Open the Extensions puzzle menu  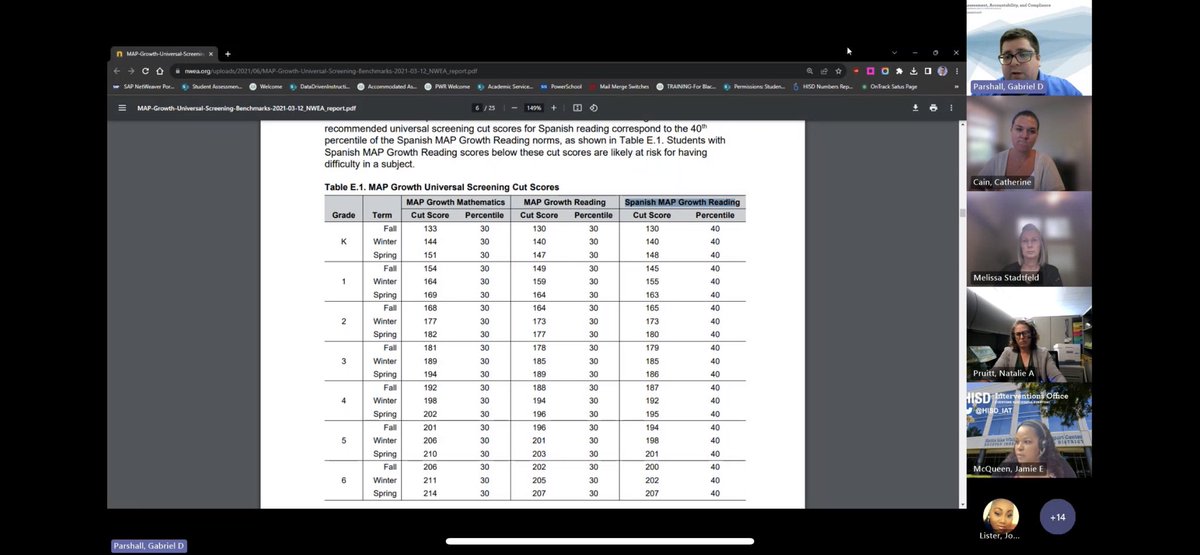tap(899, 71)
